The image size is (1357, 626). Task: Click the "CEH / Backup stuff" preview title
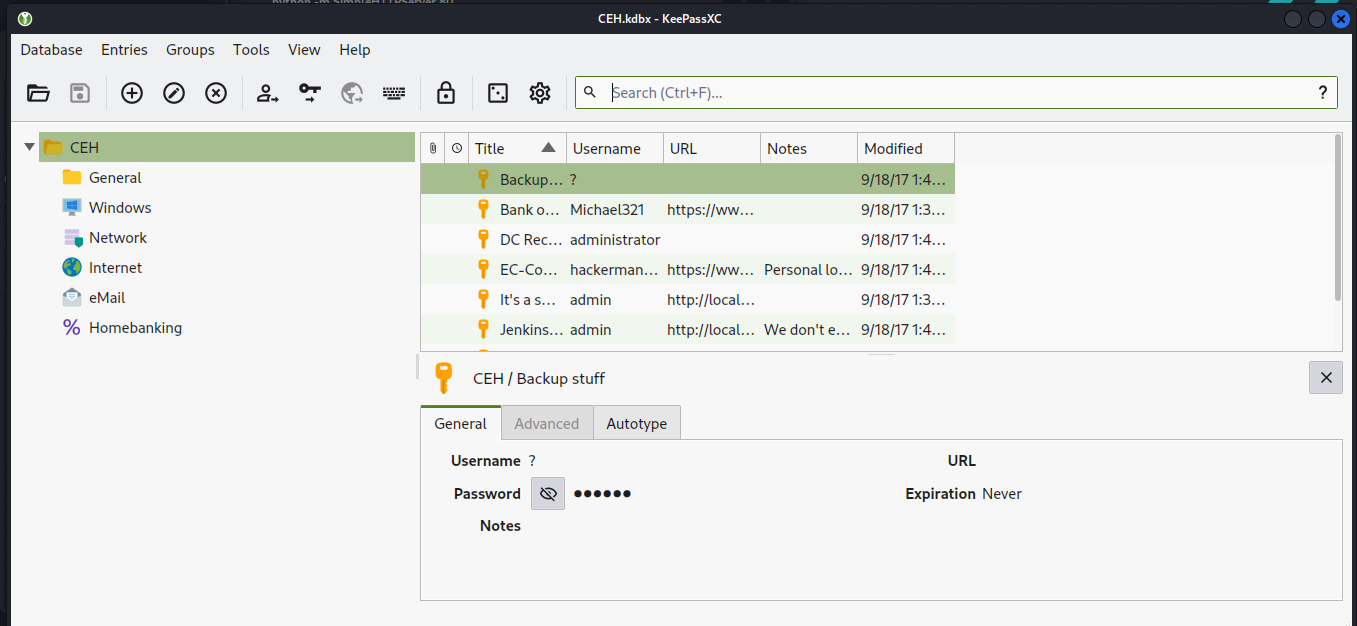[539, 378]
